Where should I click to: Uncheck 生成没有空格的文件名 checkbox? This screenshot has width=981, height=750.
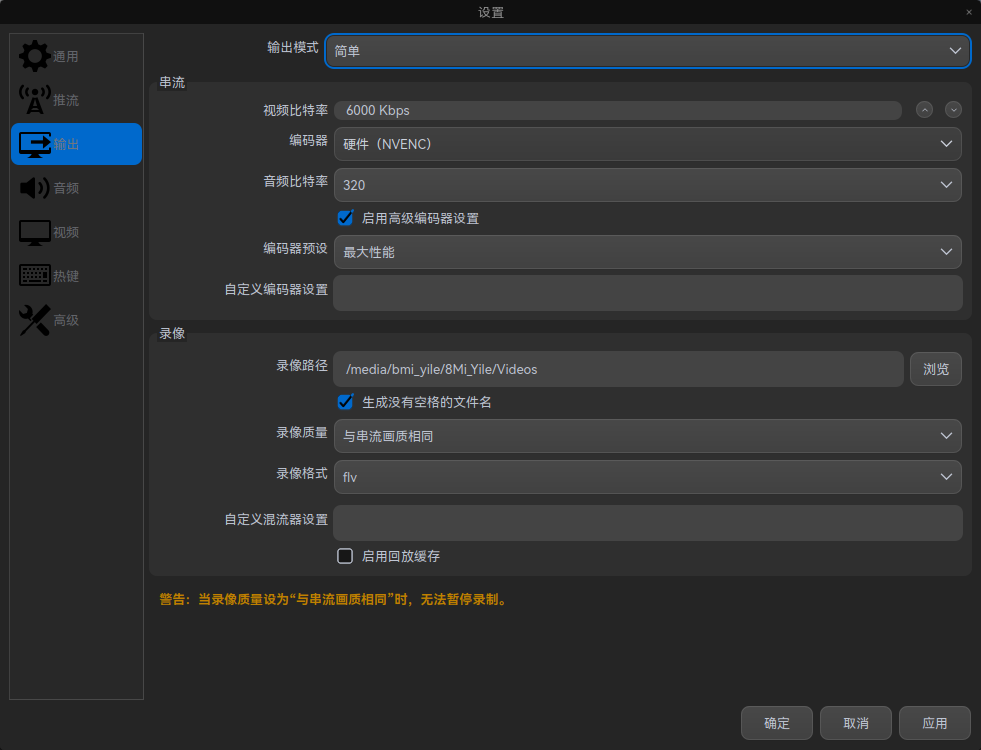345,402
